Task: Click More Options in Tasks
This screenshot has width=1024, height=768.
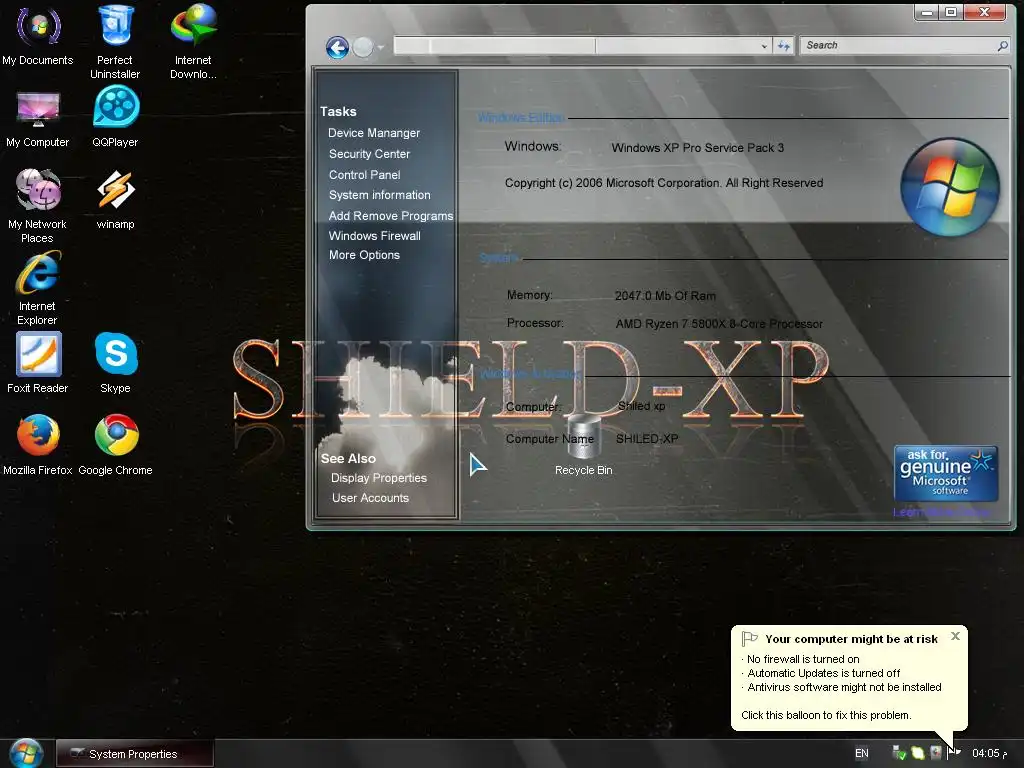Action: pos(364,255)
